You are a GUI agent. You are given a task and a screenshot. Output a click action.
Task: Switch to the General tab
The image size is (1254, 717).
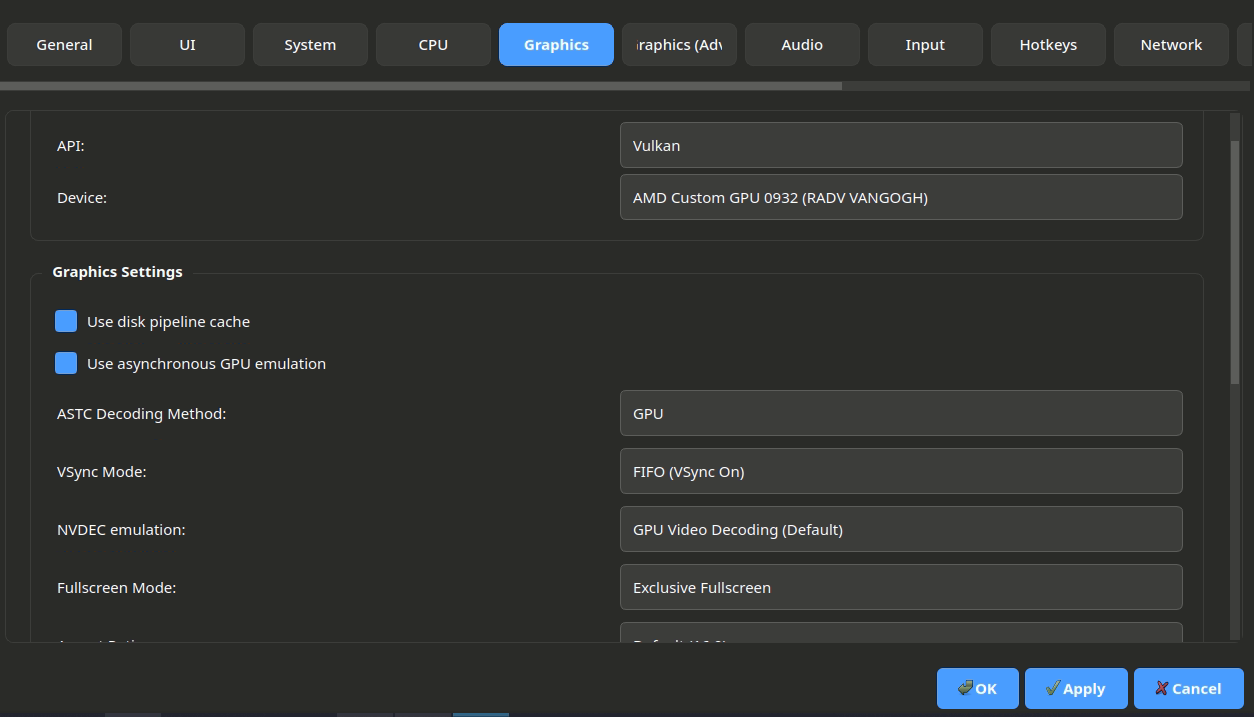pyautogui.click(x=64, y=45)
